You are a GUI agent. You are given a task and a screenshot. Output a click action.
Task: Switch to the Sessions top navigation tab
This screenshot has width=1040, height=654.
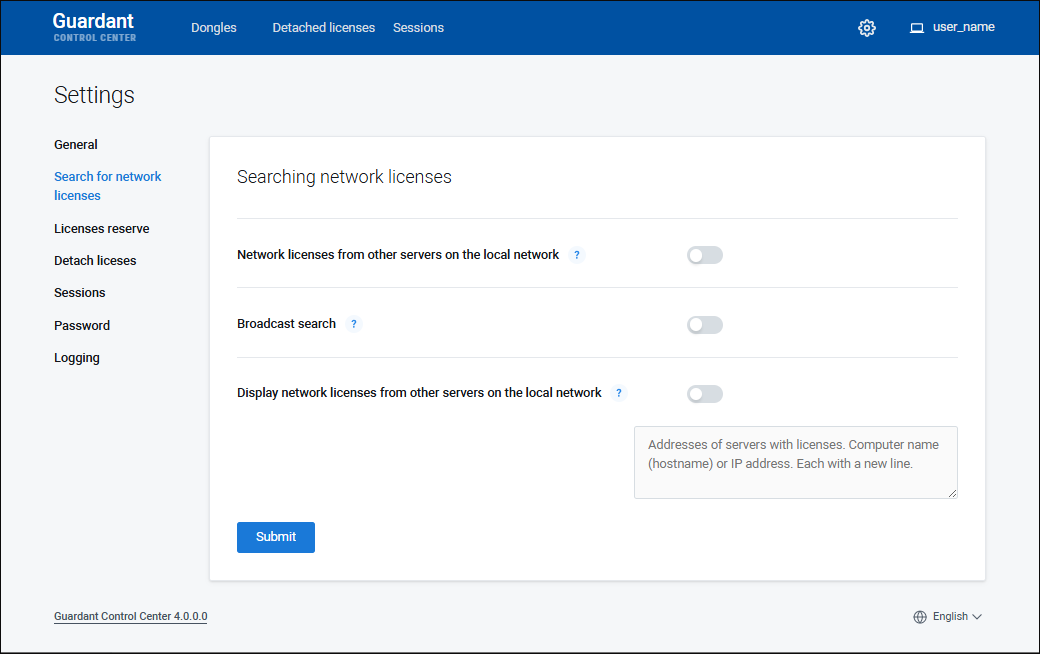(x=418, y=28)
